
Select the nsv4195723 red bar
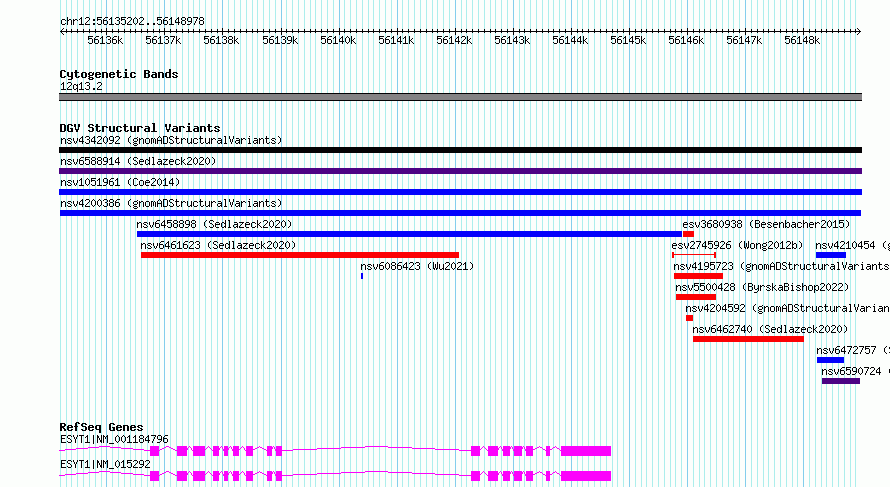[698, 276]
